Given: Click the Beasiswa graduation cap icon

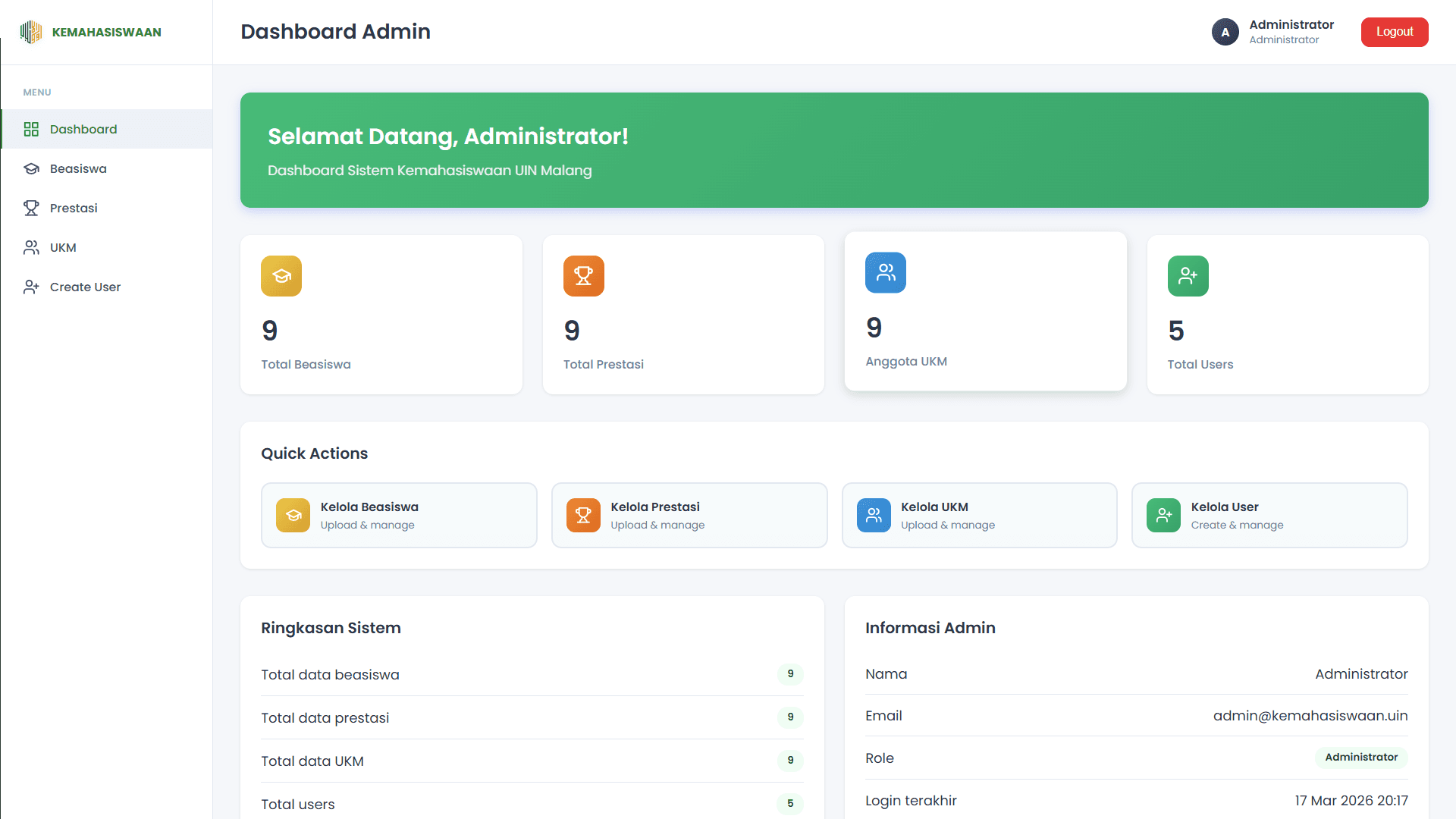Looking at the screenshot, I should tap(31, 168).
